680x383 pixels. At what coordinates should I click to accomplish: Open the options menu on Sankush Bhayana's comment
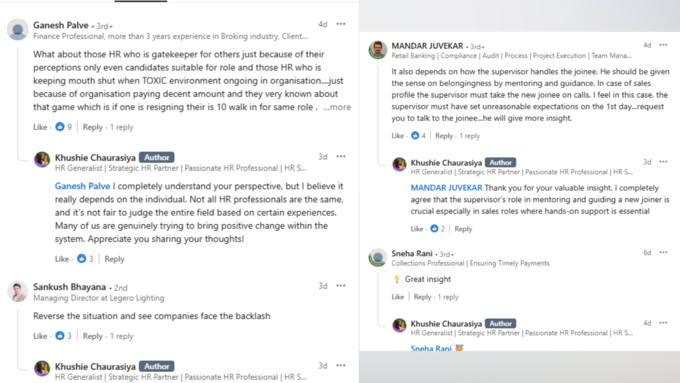341,285
